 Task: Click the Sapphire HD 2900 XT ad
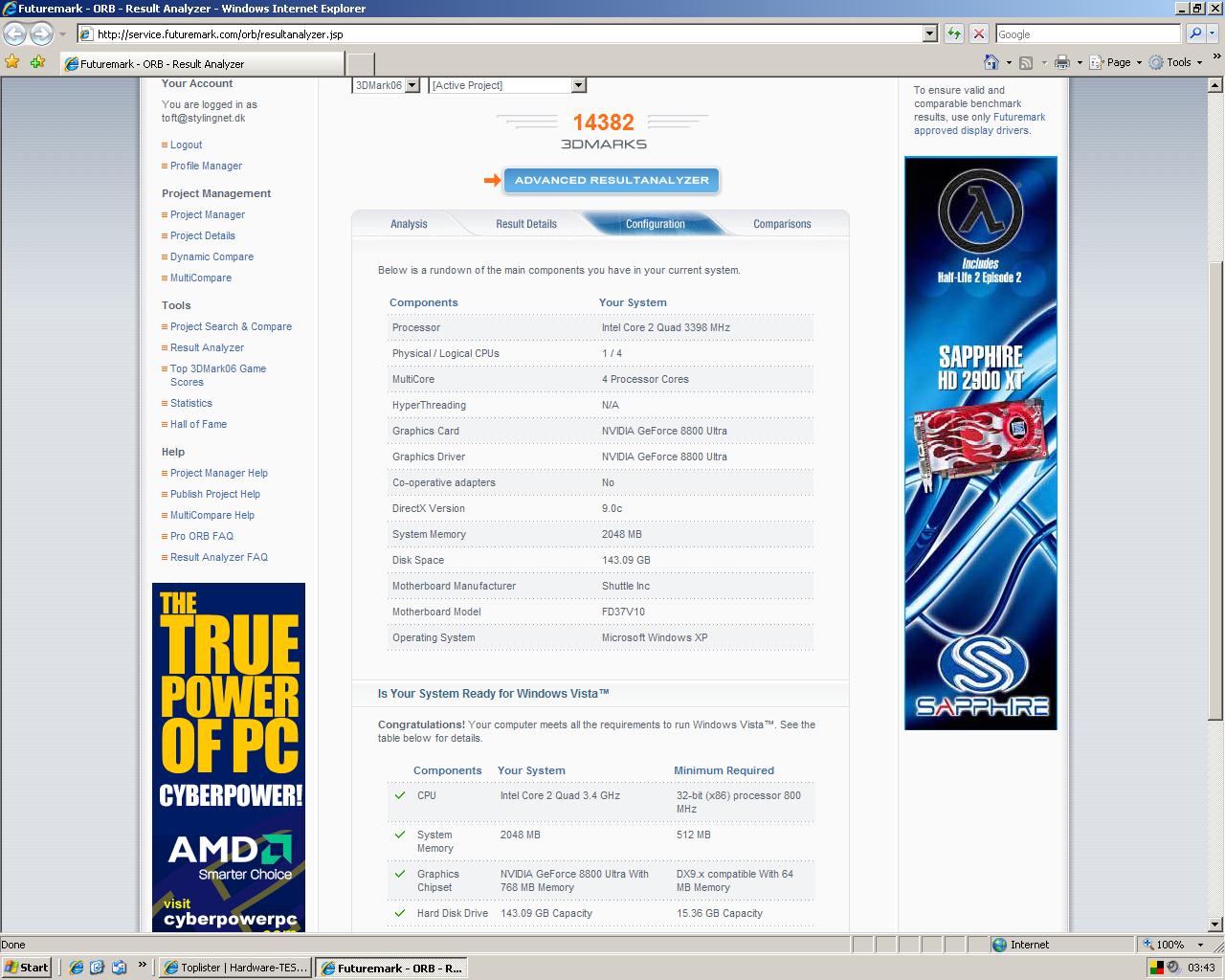981,443
